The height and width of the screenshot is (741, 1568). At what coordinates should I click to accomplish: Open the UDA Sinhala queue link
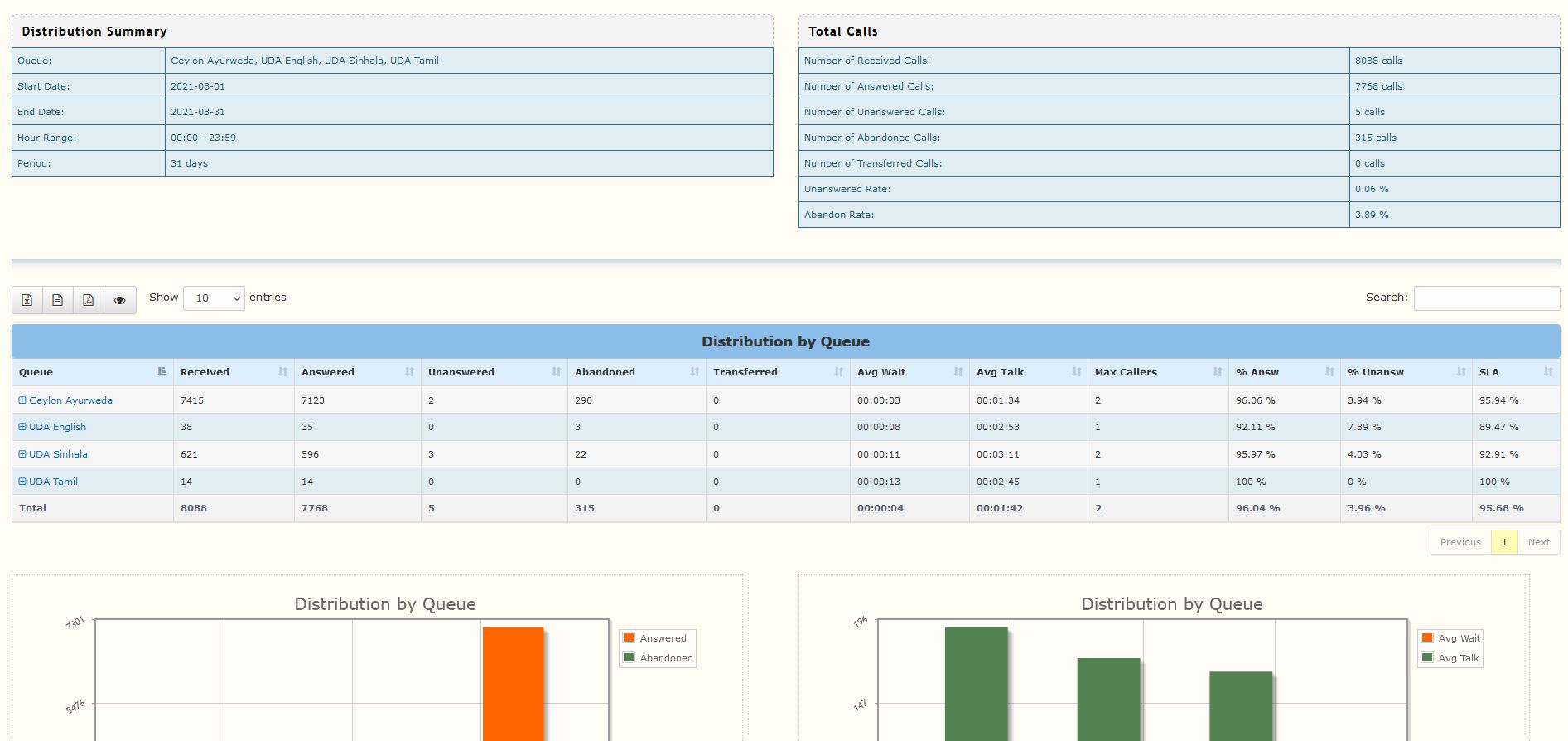point(58,454)
